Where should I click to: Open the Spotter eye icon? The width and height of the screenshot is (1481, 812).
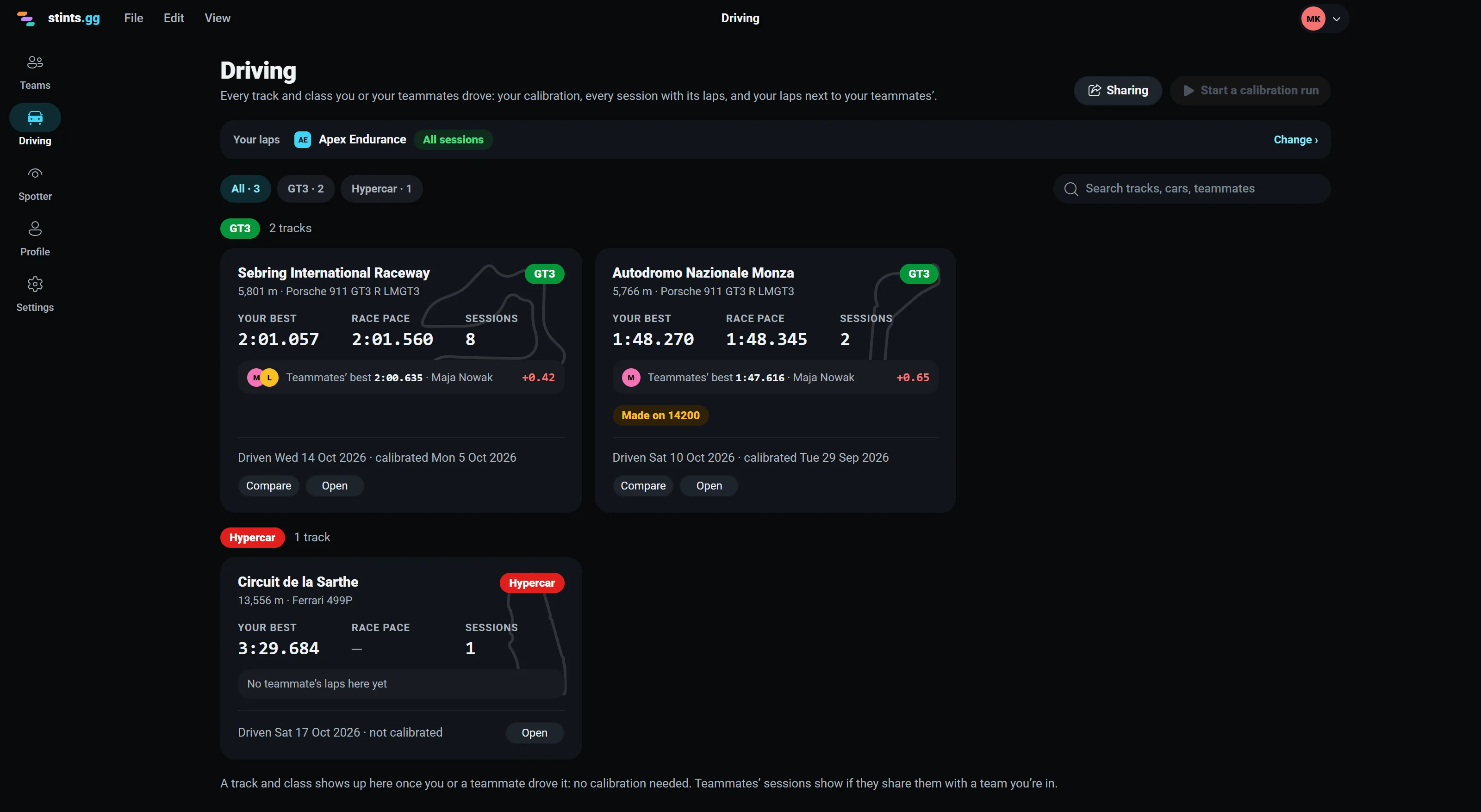click(x=35, y=174)
